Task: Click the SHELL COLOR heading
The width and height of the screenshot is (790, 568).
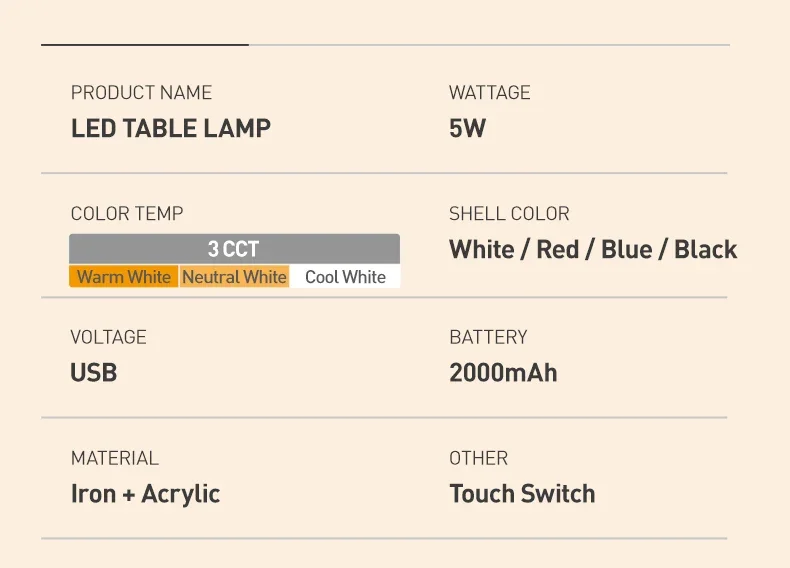Action: 509,214
